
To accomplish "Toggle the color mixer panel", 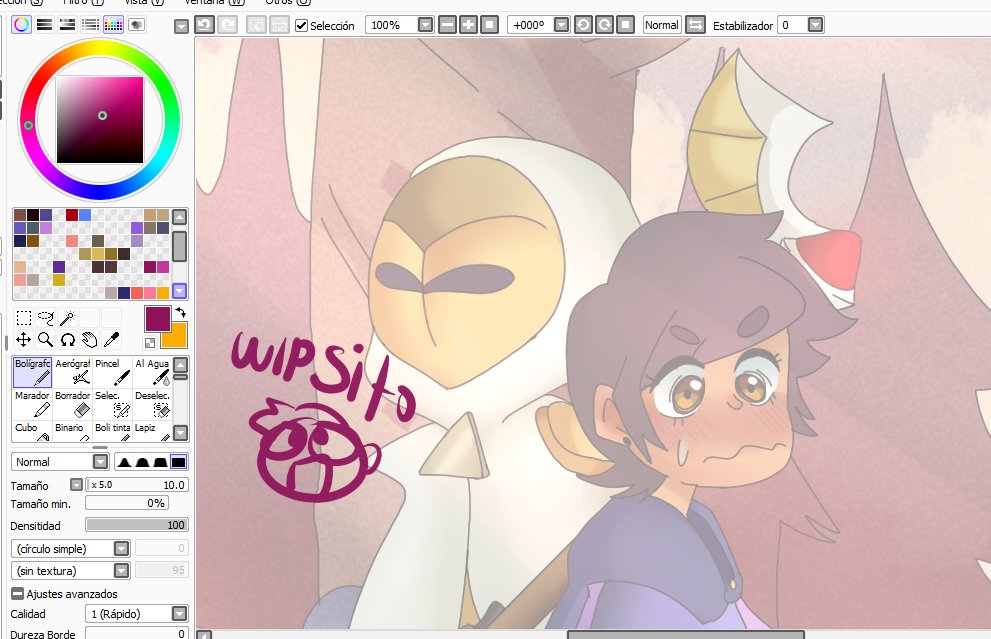I will click(x=90, y=25).
